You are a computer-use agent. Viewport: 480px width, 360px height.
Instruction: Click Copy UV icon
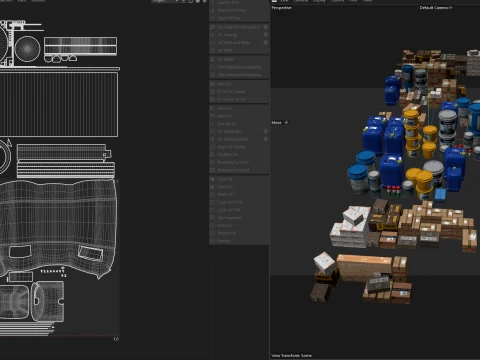pos(213,179)
